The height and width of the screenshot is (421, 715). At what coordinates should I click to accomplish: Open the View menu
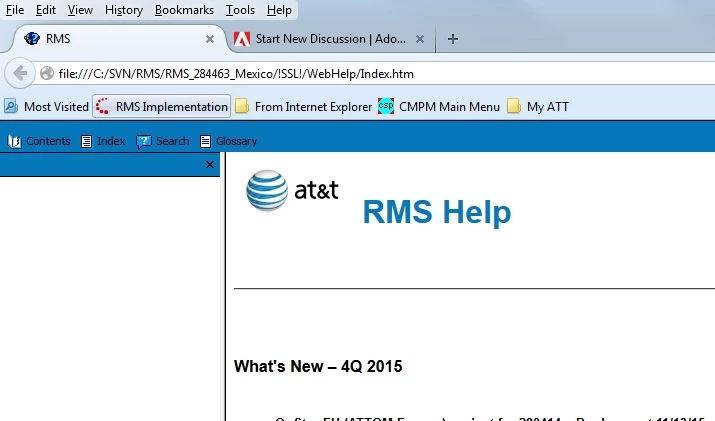click(x=80, y=10)
